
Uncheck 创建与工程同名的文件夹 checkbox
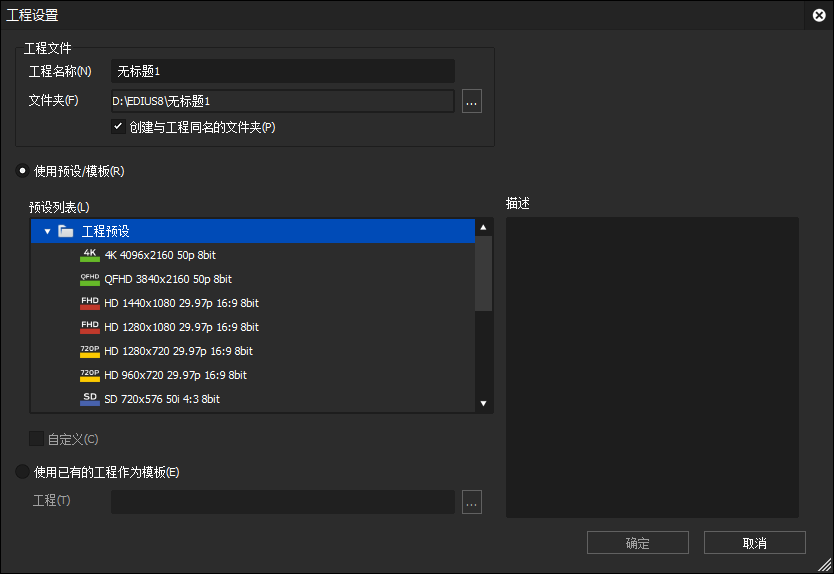click(x=118, y=127)
